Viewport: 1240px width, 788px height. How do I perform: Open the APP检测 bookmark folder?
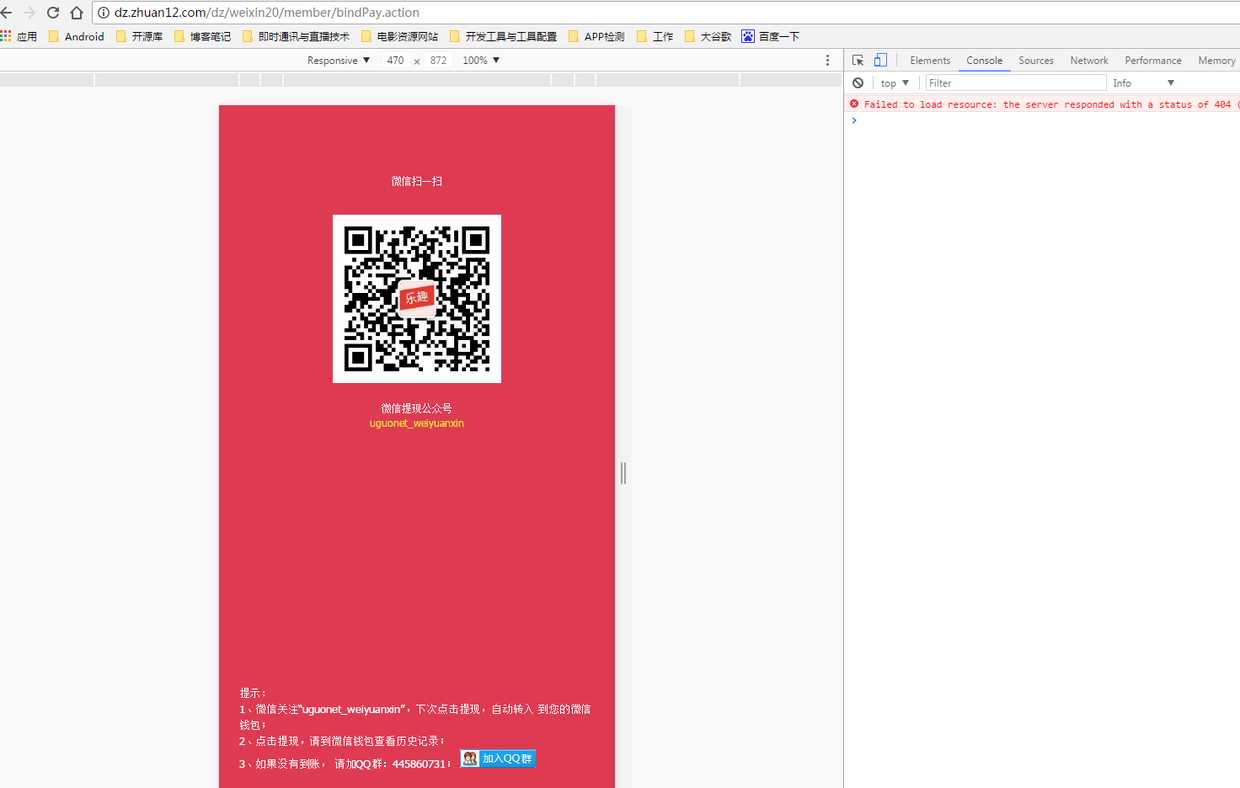point(596,37)
